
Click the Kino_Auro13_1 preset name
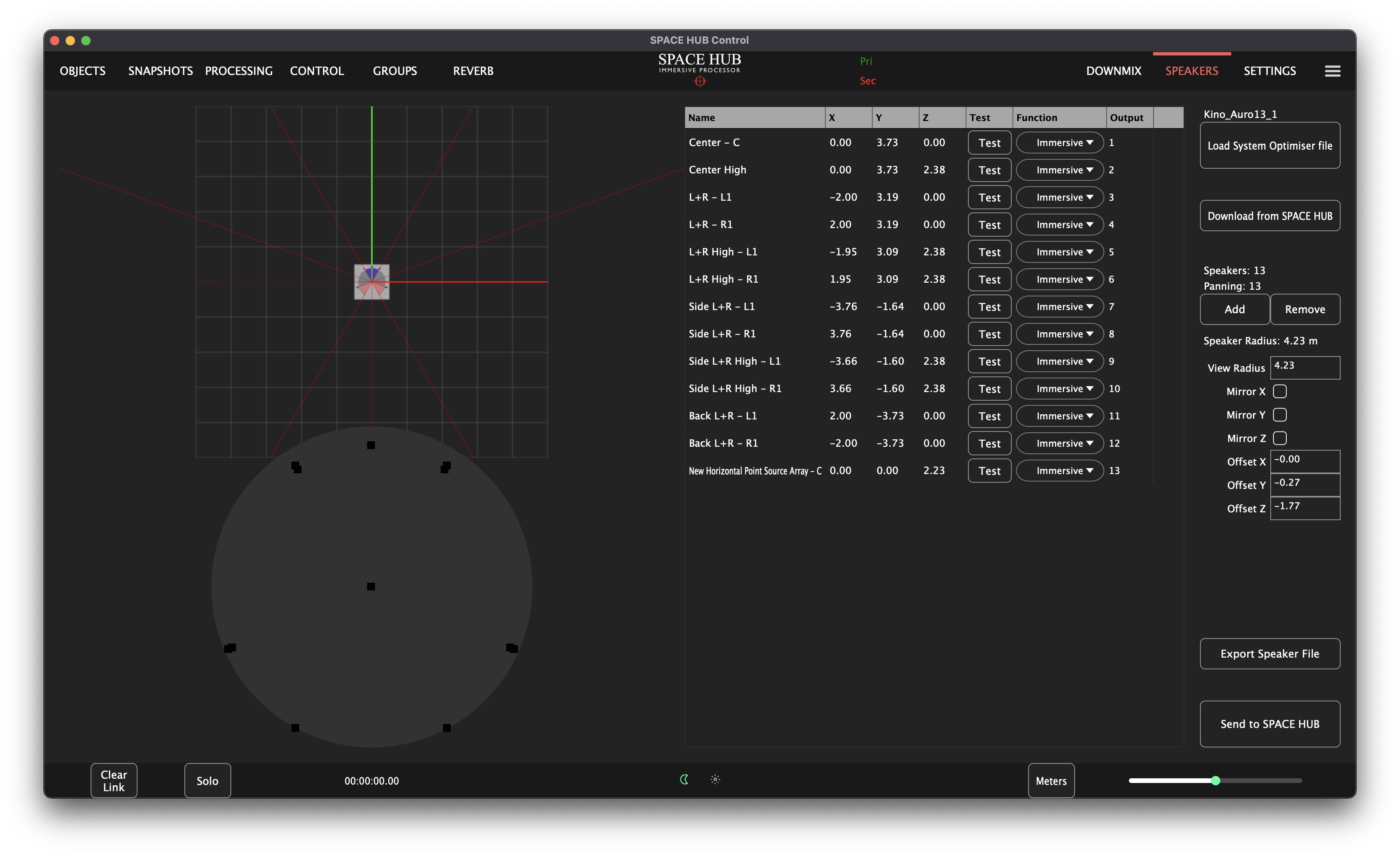[1240, 114]
